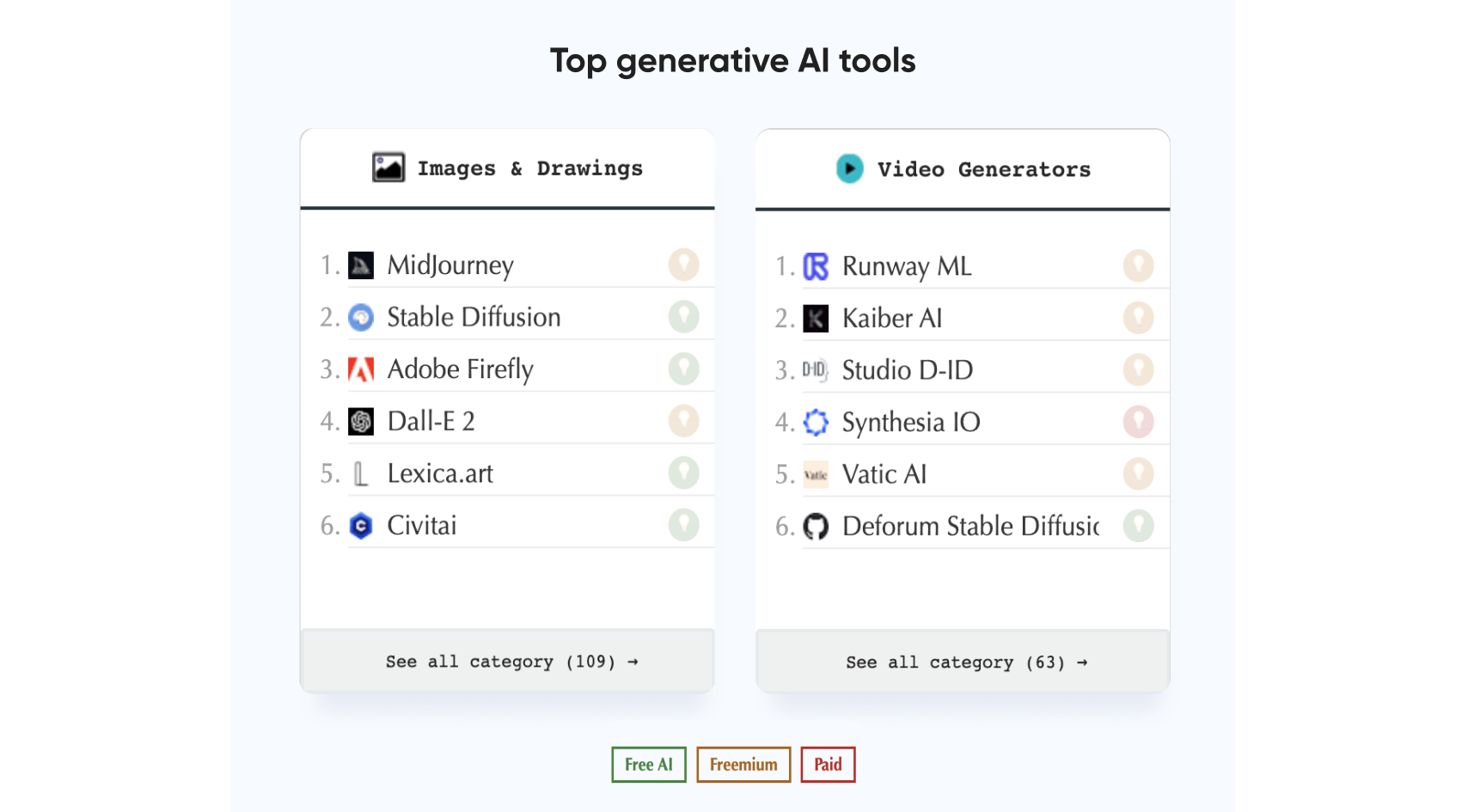This screenshot has width=1474, height=812.
Task: Click the Free AI legend label
Action: [648, 764]
